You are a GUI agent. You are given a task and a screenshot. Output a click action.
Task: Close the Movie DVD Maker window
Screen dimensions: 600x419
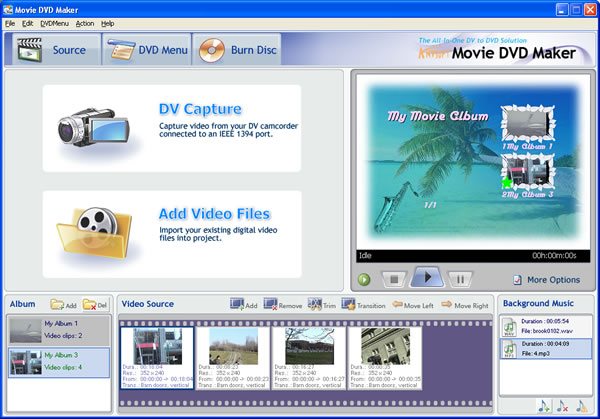590,10
